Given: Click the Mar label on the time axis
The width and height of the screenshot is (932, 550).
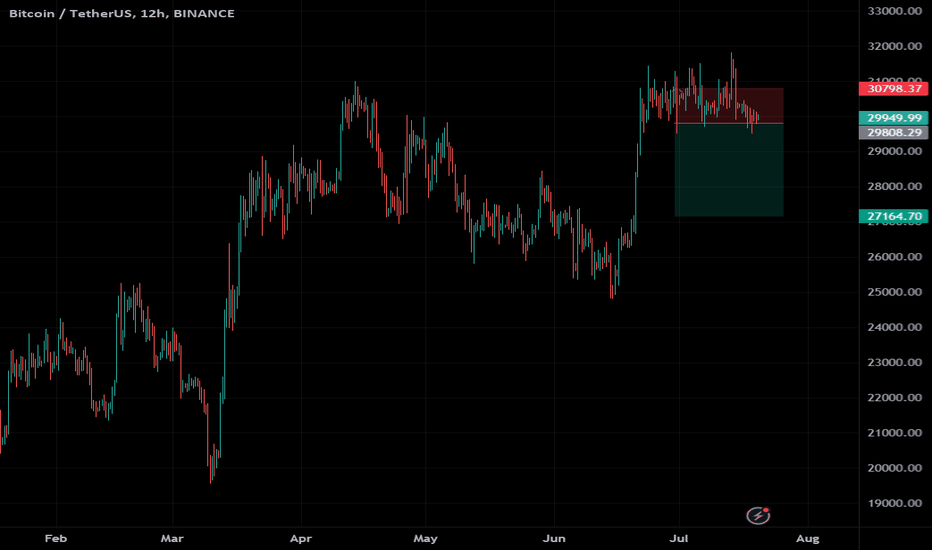Looking at the screenshot, I should coord(172,538).
